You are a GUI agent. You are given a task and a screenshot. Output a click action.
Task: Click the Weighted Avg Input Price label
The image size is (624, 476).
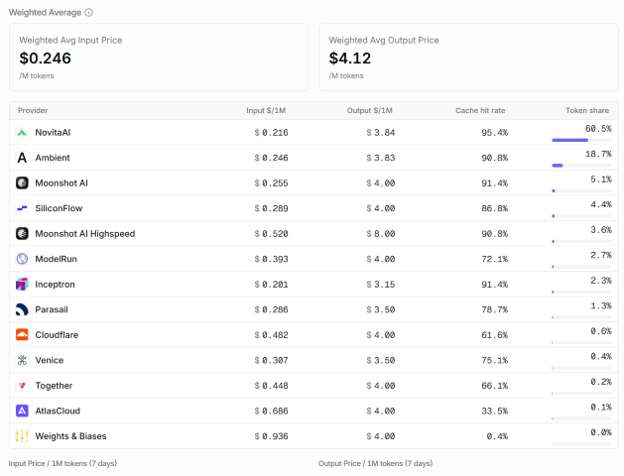click(70, 40)
